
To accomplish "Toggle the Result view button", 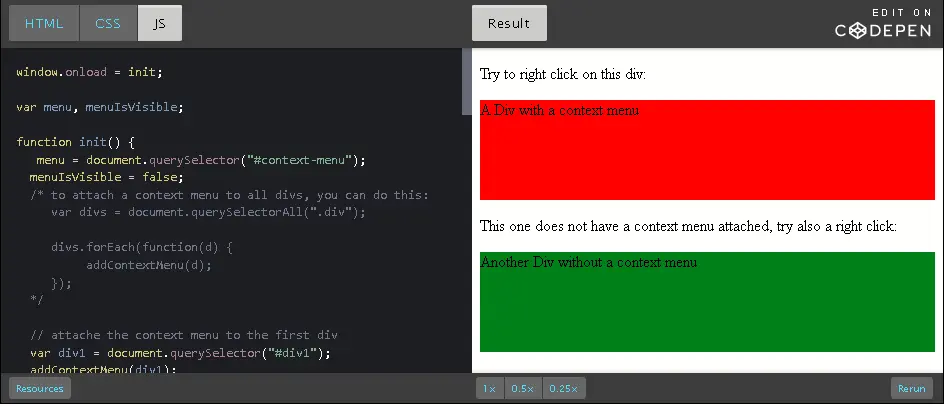I will (x=509, y=23).
